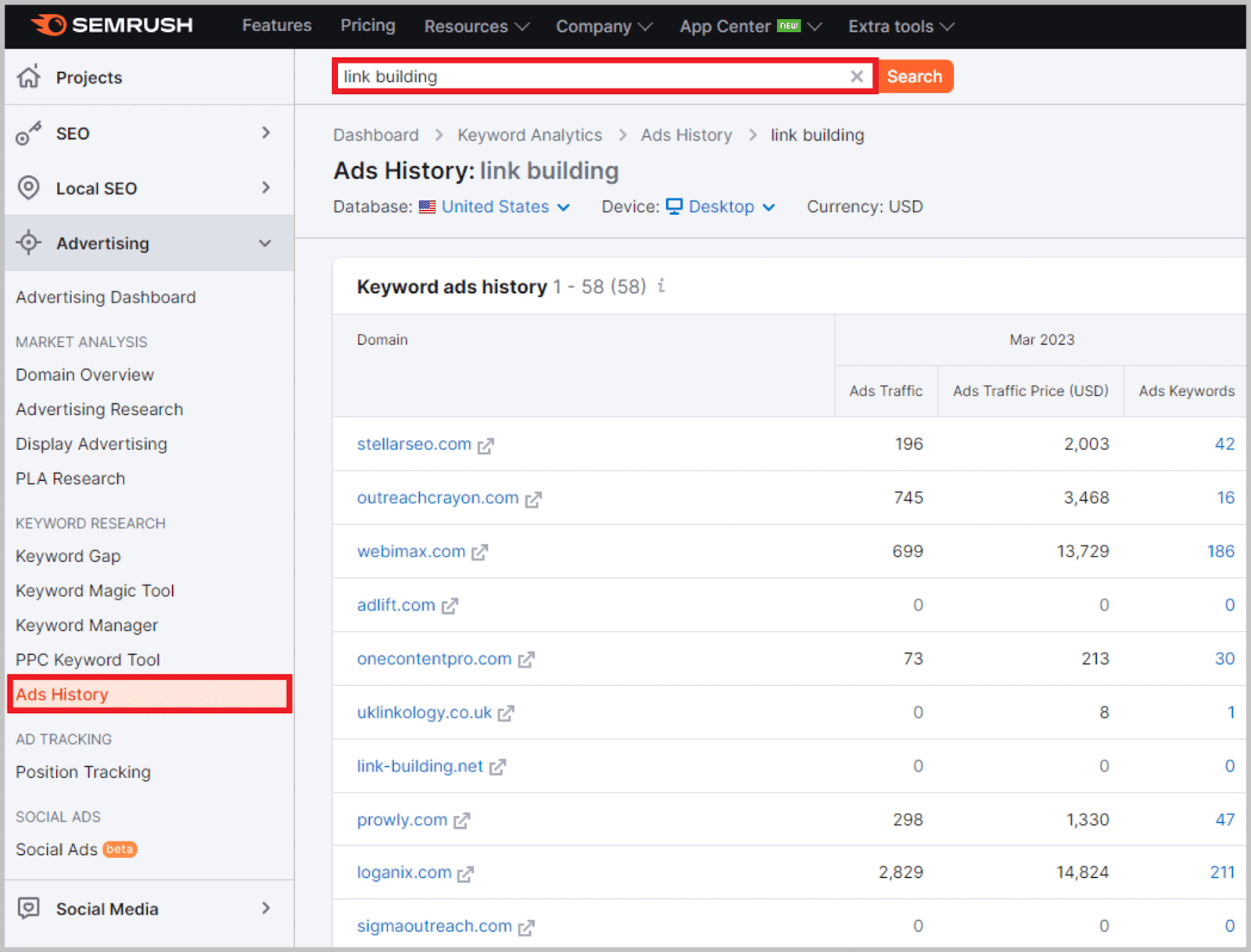Open Position Tracking in sidebar

click(x=83, y=771)
